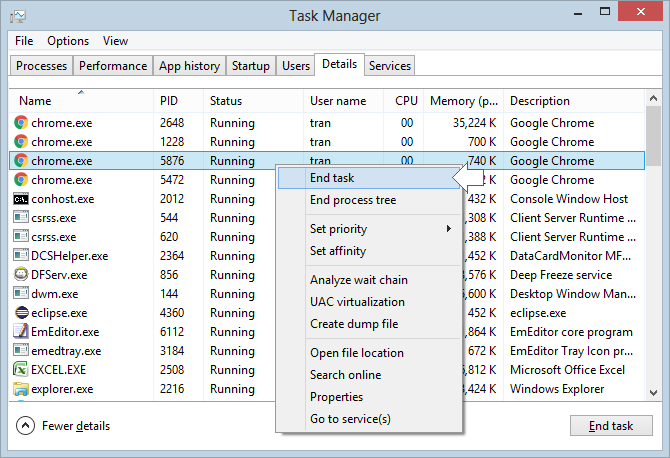Click the Chrome icon for PID 1228
This screenshot has height=458, width=670.
(x=21, y=141)
